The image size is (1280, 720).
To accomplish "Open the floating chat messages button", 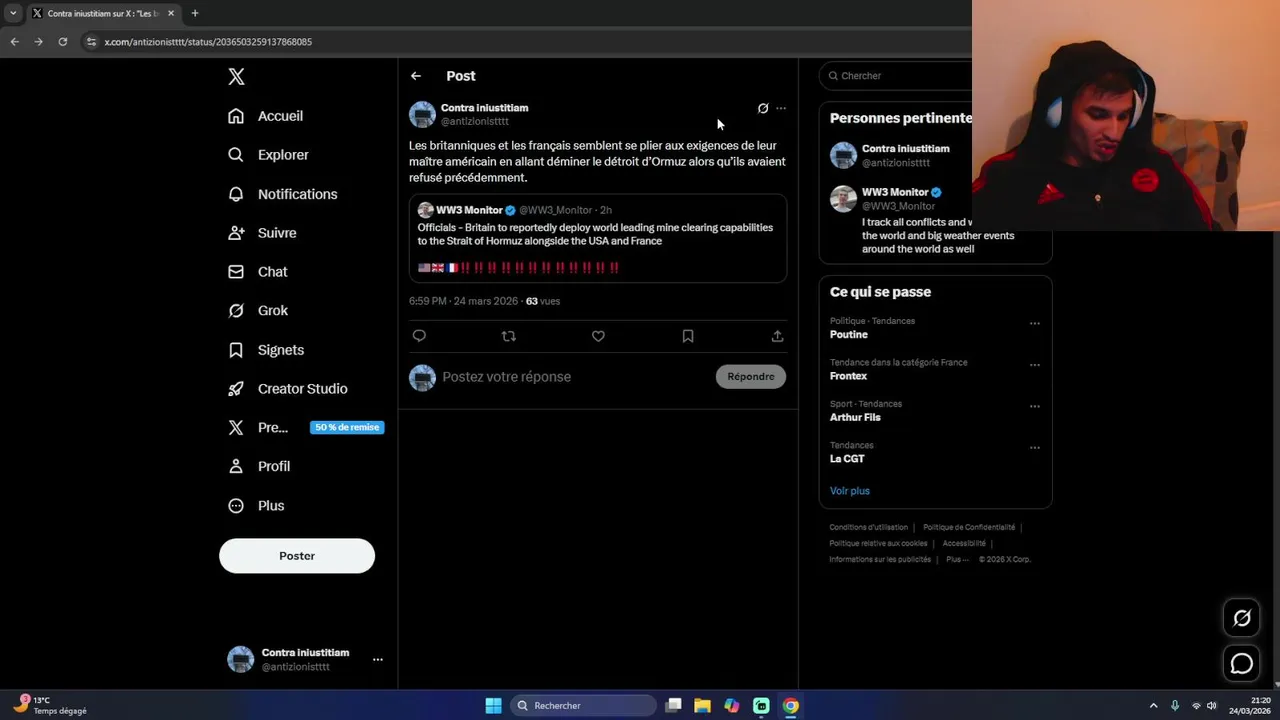I will (x=1242, y=663).
